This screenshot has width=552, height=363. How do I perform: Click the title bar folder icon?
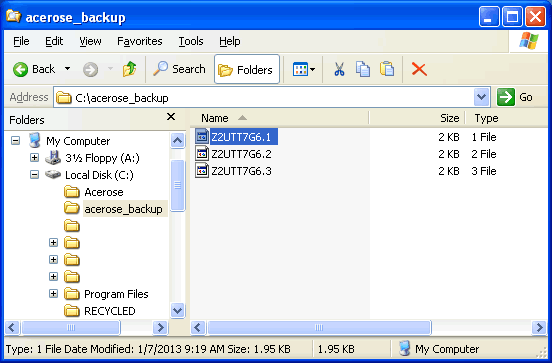tap(13, 16)
